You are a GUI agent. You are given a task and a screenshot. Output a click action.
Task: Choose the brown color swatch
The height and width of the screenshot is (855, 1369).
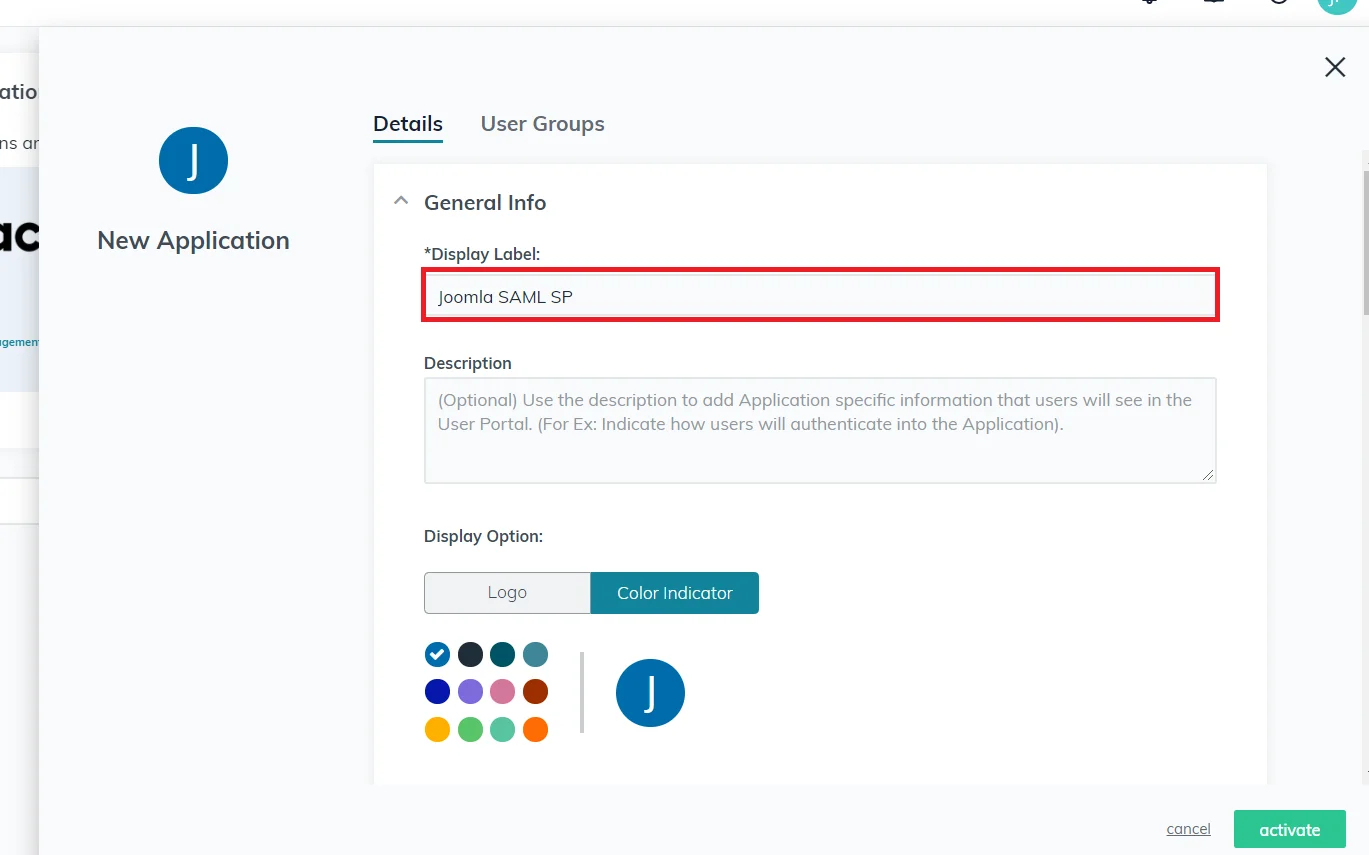(535, 692)
